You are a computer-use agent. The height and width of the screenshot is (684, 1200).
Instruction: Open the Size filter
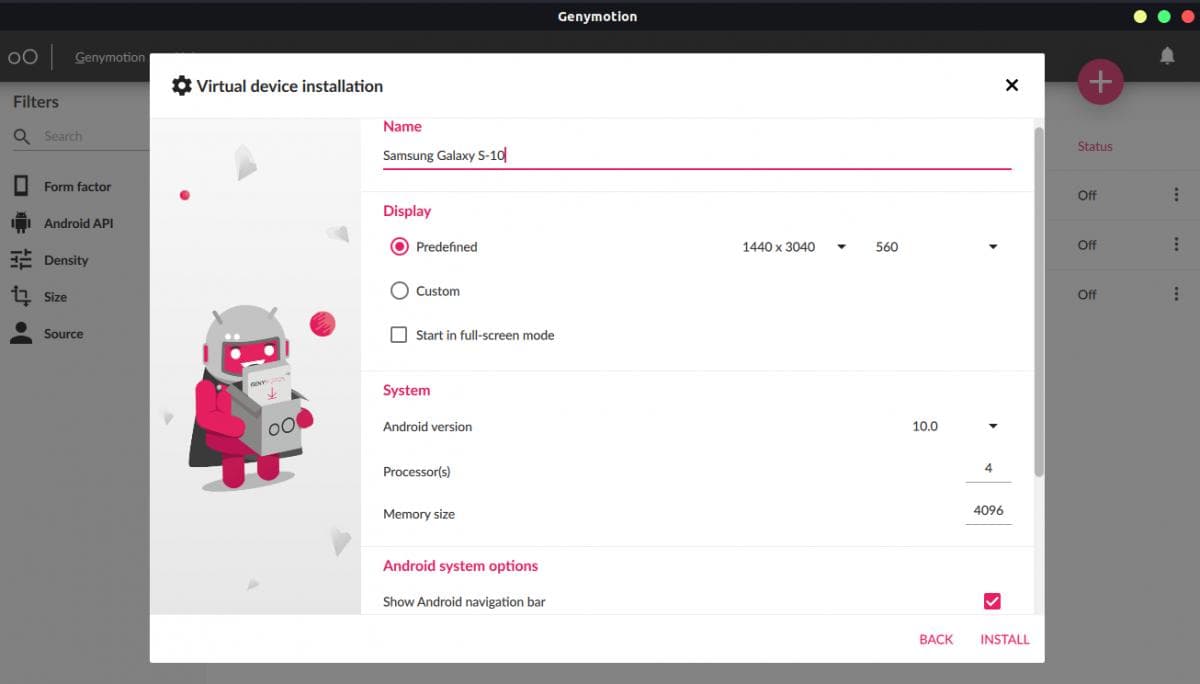[55, 297]
